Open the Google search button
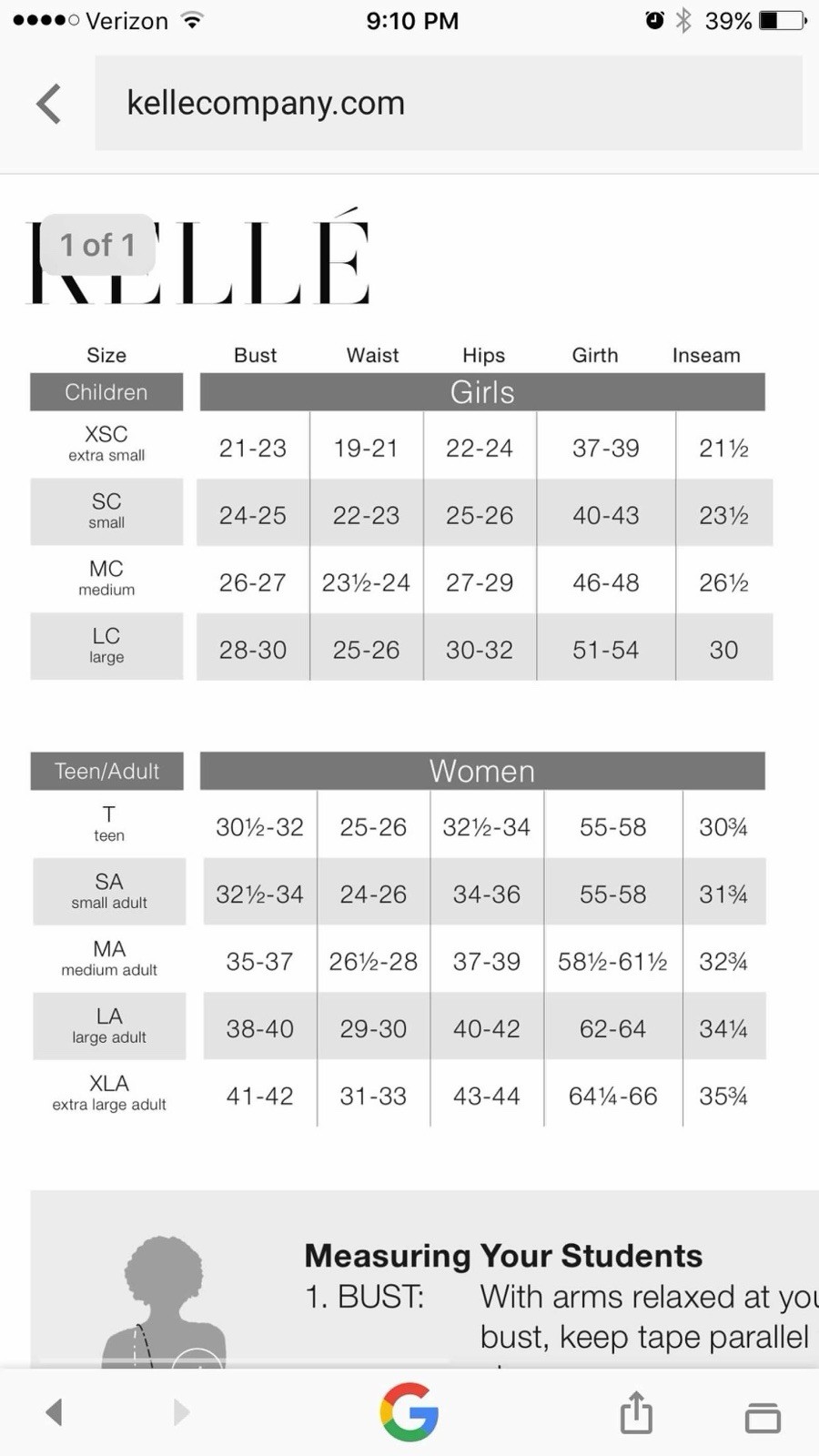This screenshot has width=819, height=1456. coord(409,1412)
